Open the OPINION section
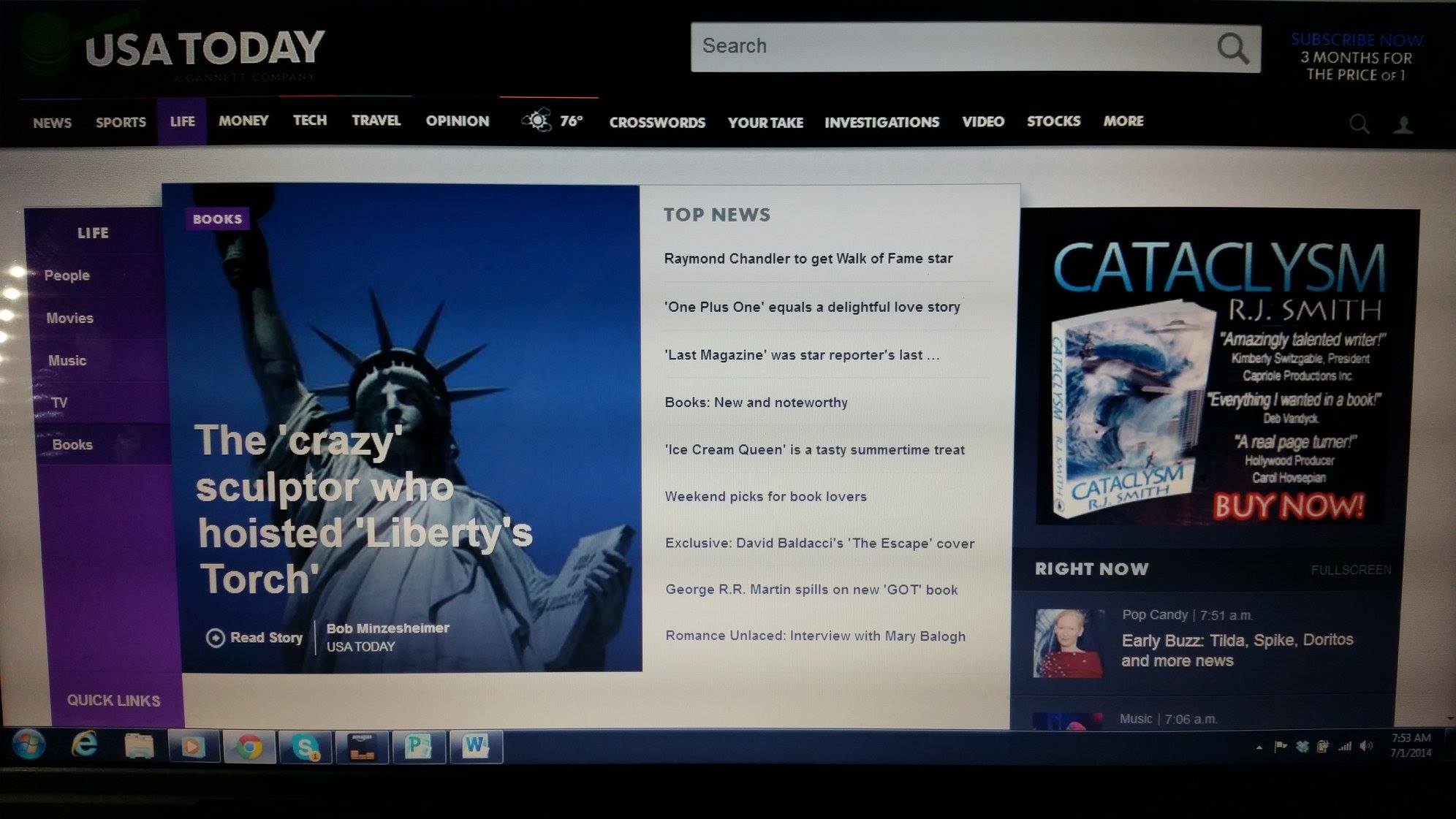 pos(458,121)
